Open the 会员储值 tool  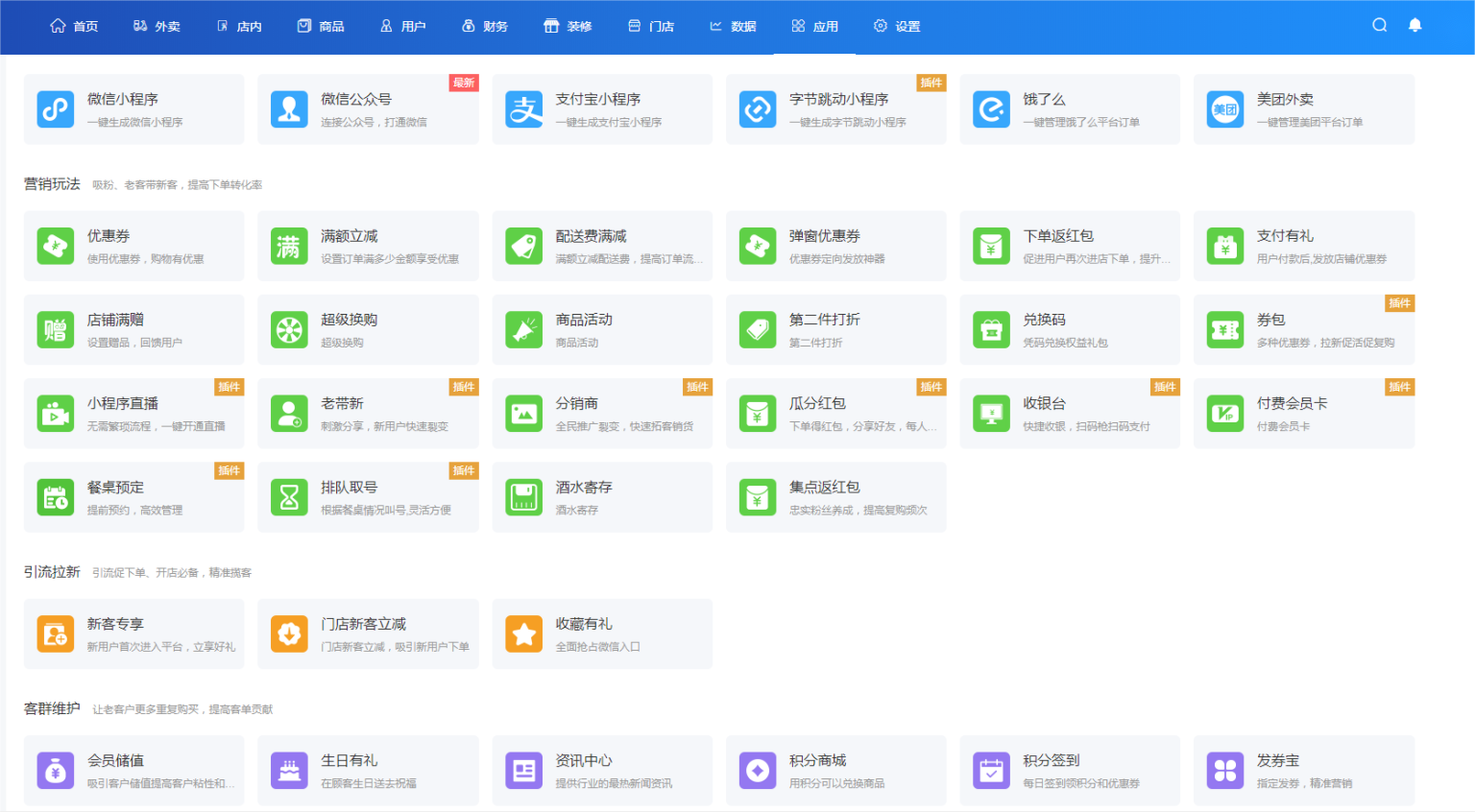133,770
